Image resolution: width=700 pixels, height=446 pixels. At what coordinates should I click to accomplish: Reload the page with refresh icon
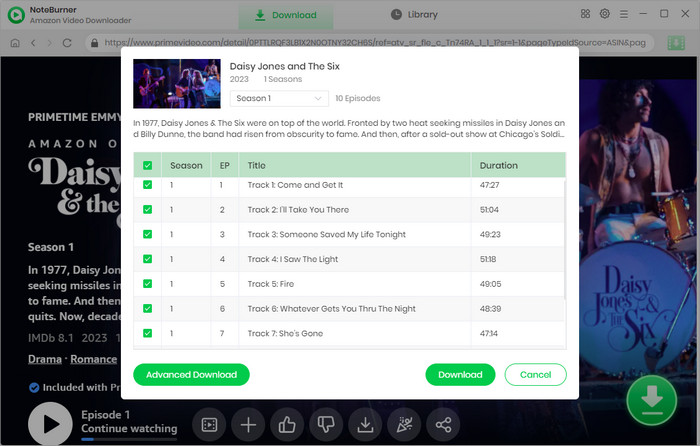click(67, 43)
